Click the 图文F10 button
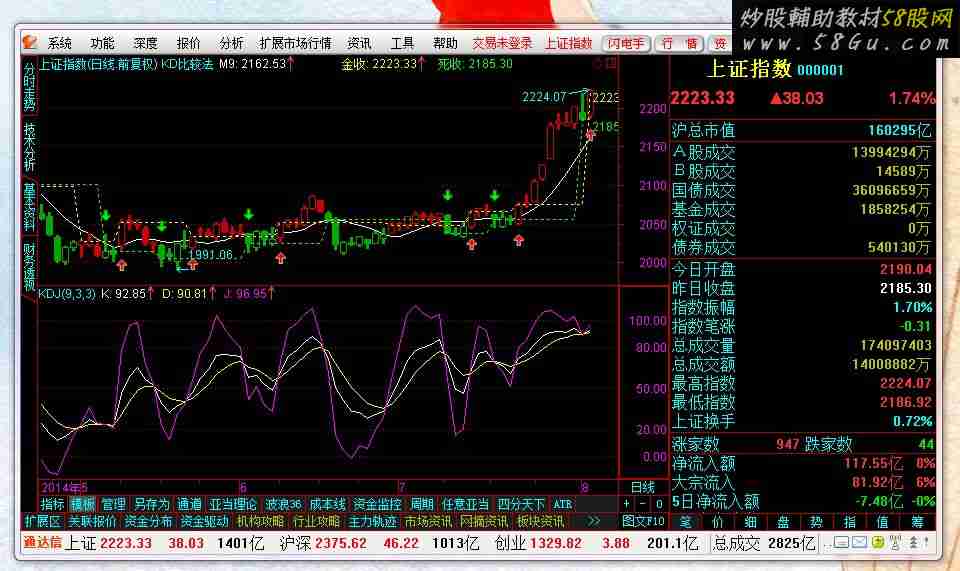 coord(643,521)
